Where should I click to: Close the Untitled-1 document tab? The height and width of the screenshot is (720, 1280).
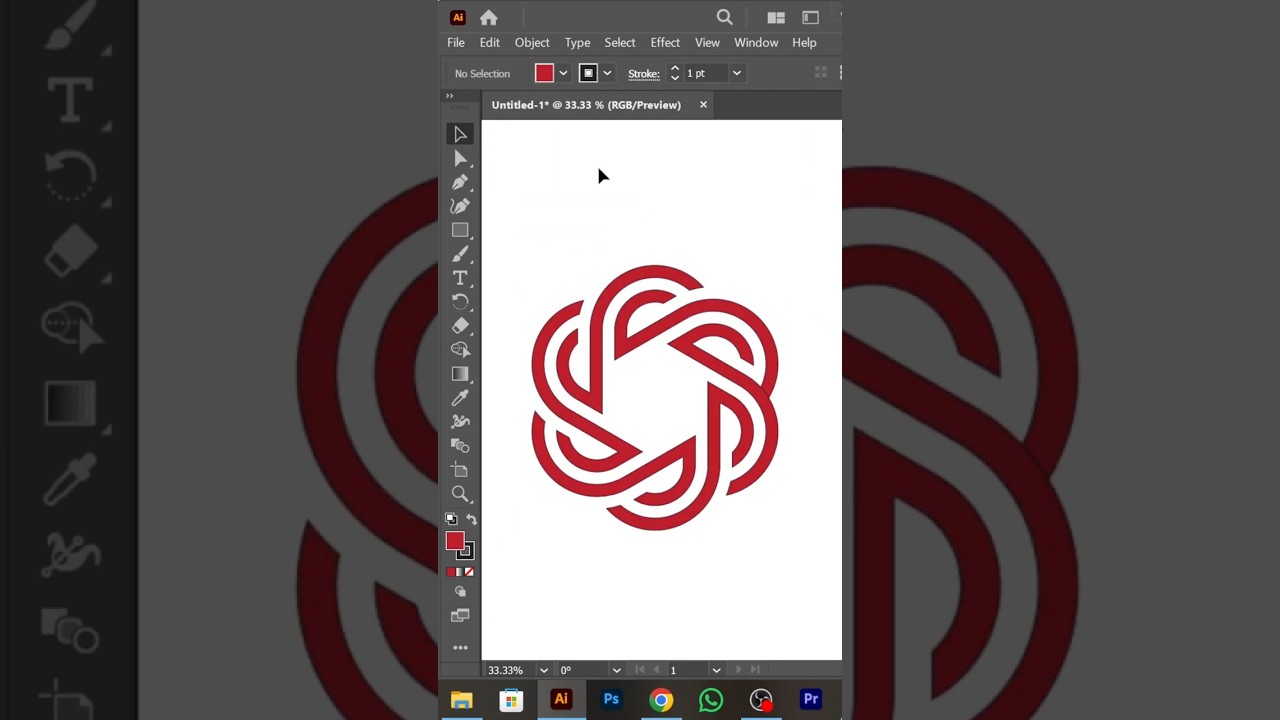click(703, 105)
